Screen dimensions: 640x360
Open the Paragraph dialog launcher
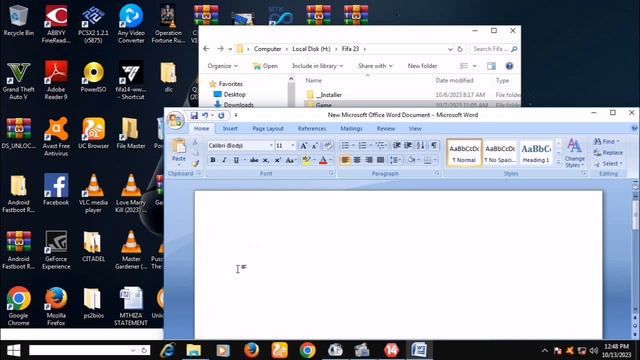437,173
